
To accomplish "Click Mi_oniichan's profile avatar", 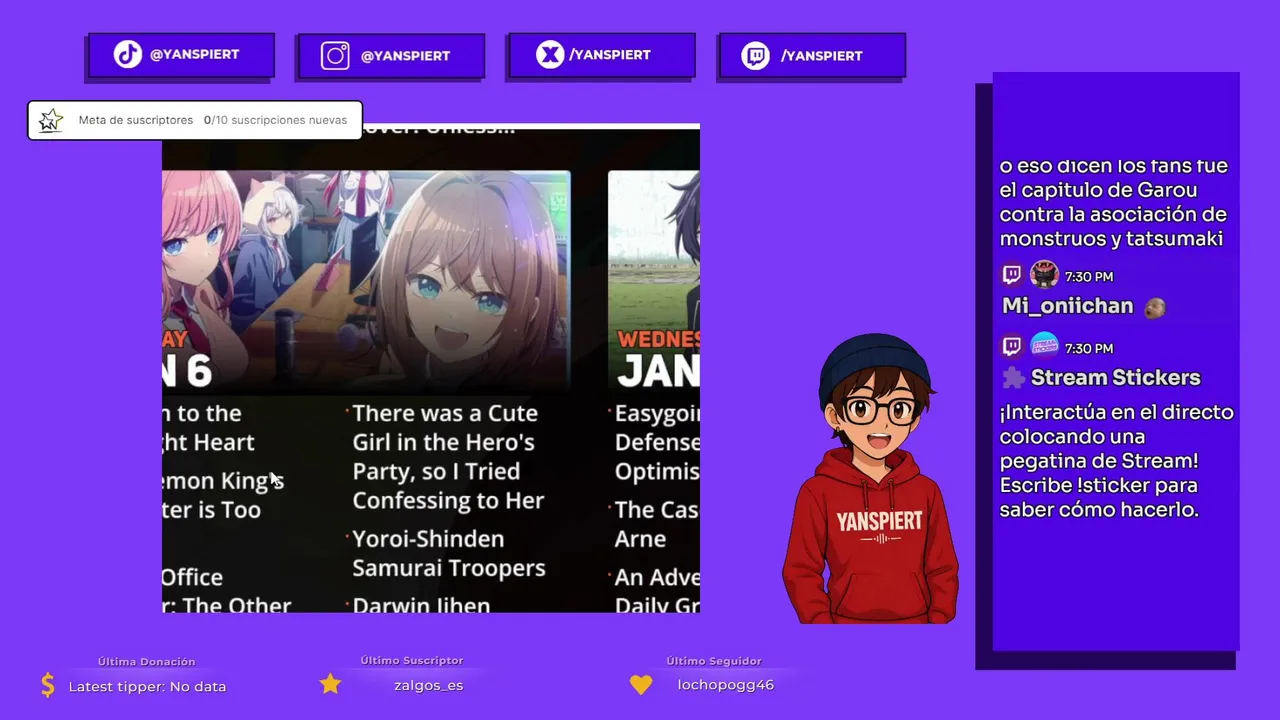I will [x=1044, y=274].
